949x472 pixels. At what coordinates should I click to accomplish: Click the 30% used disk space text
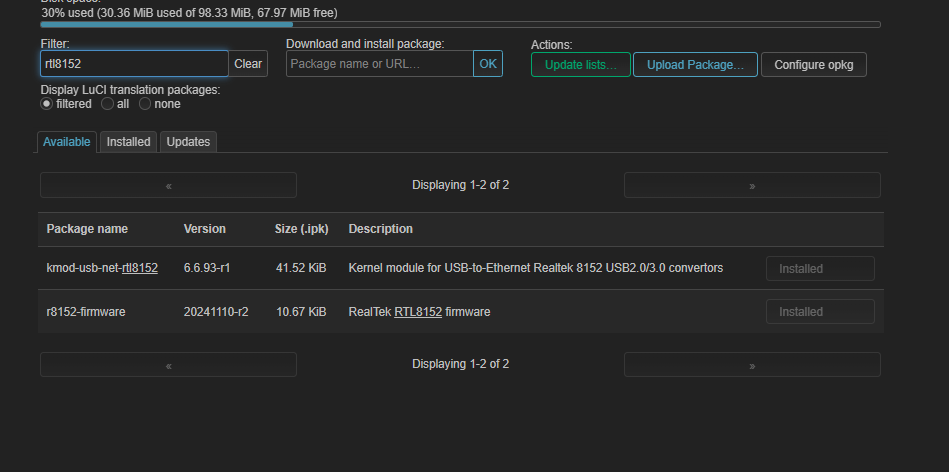[189, 13]
